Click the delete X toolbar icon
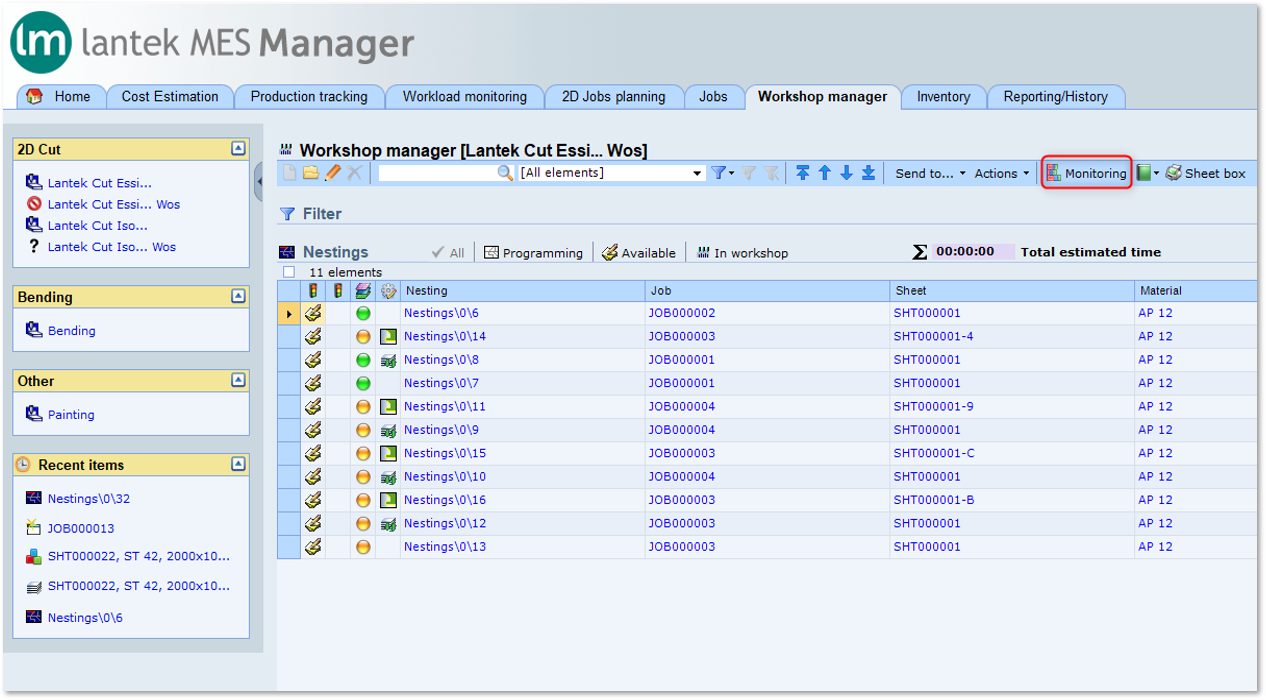This screenshot has width=1266, height=700. click(x=354, y=173)
